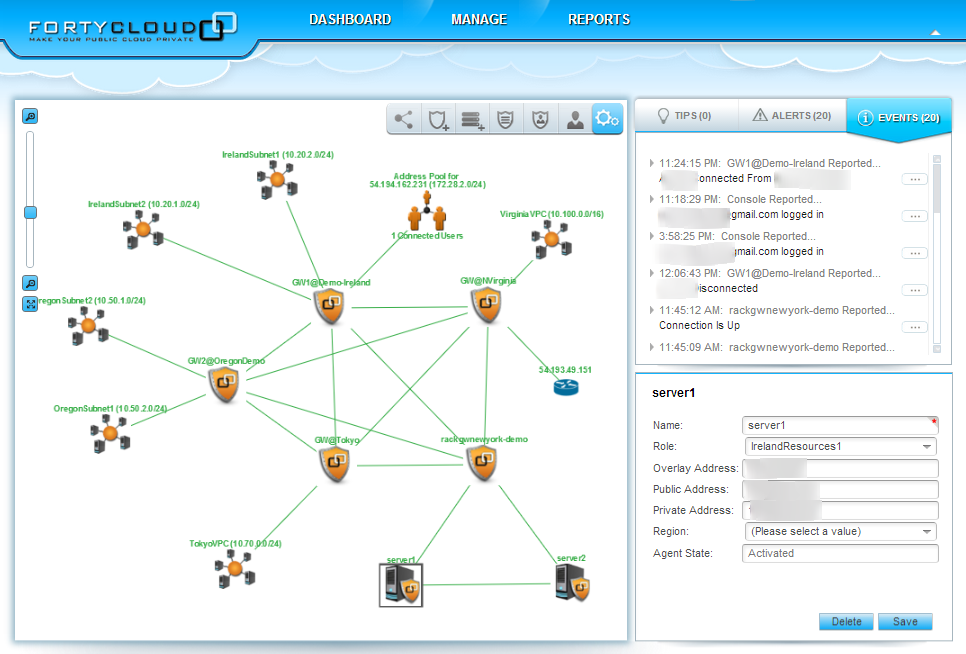The image size is (966, 654).
Task: Select the IrelandSubnet2 cluster icon
Action: (143, 229)
